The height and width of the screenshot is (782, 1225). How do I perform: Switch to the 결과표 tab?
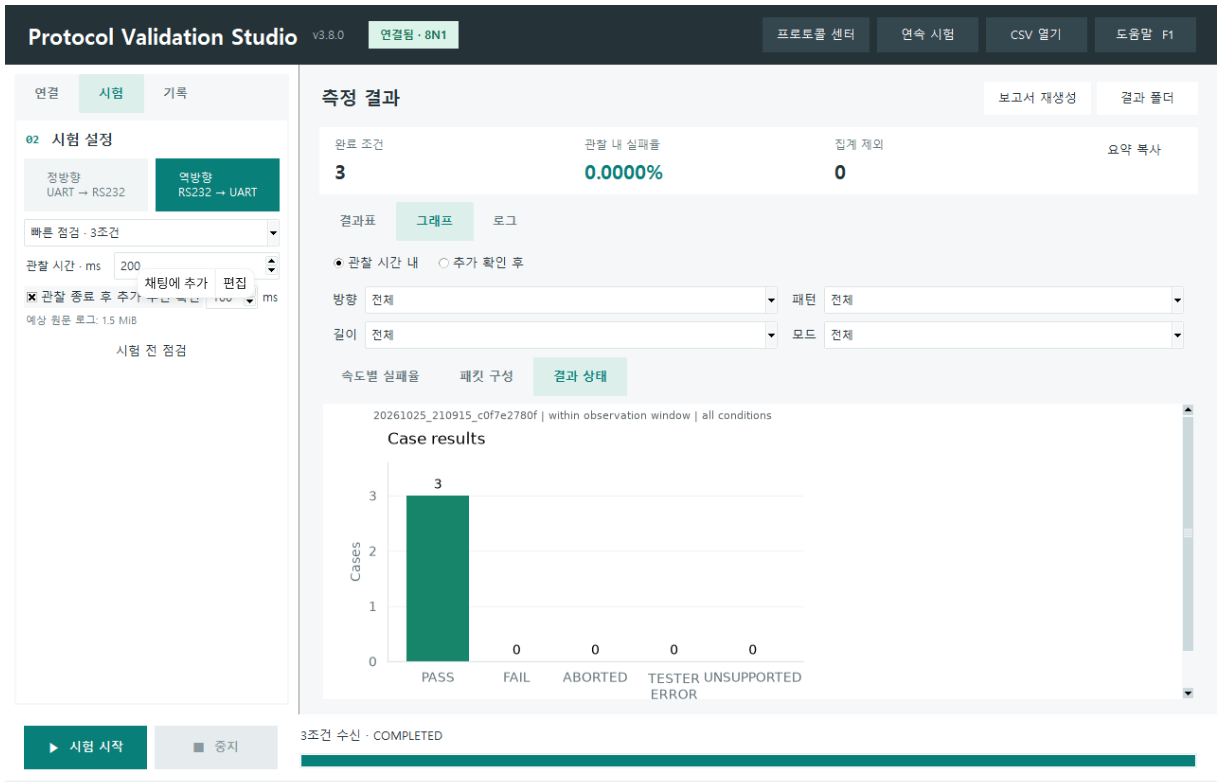point(357,221)
